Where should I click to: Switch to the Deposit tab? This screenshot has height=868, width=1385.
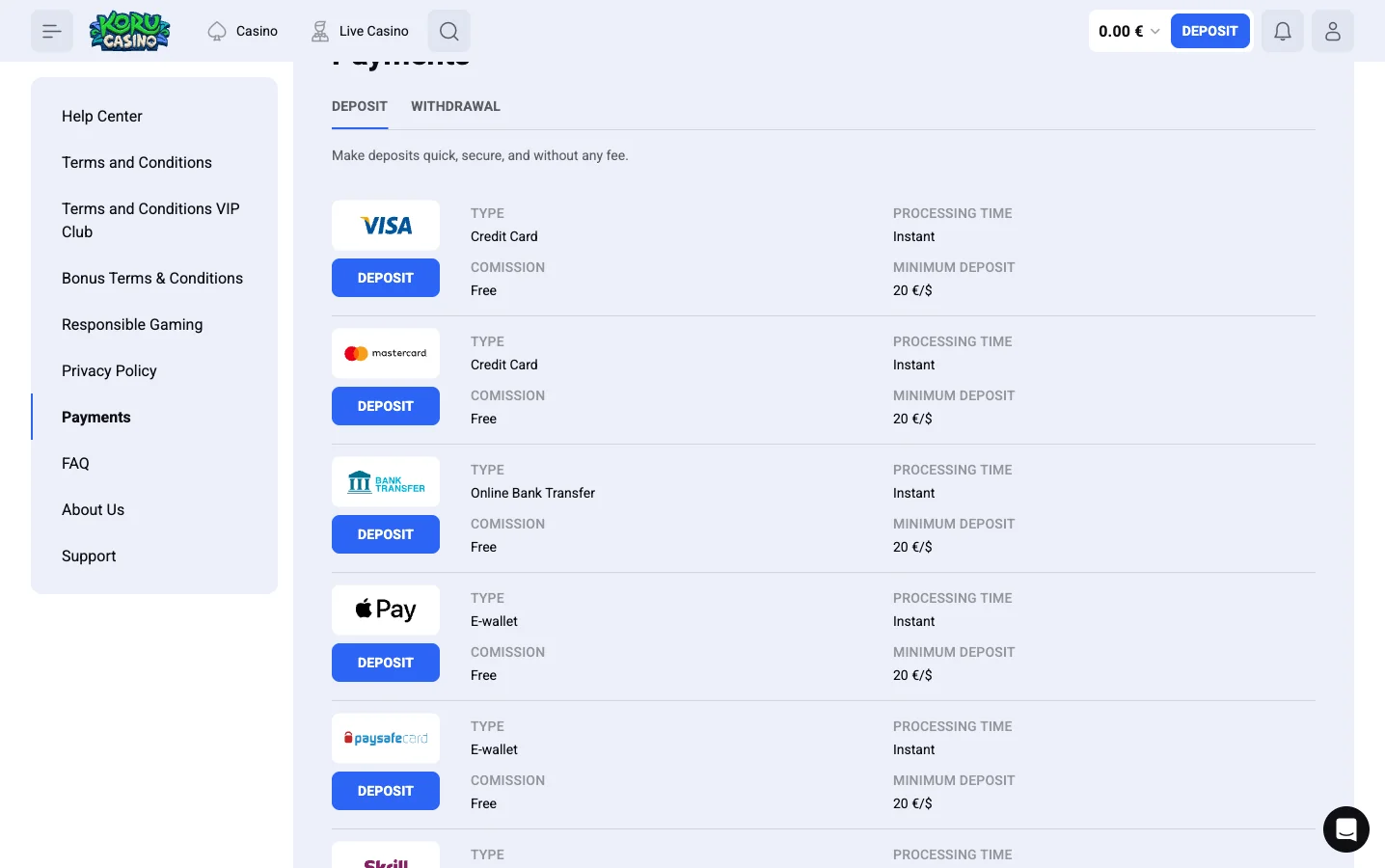coord(360,106)
